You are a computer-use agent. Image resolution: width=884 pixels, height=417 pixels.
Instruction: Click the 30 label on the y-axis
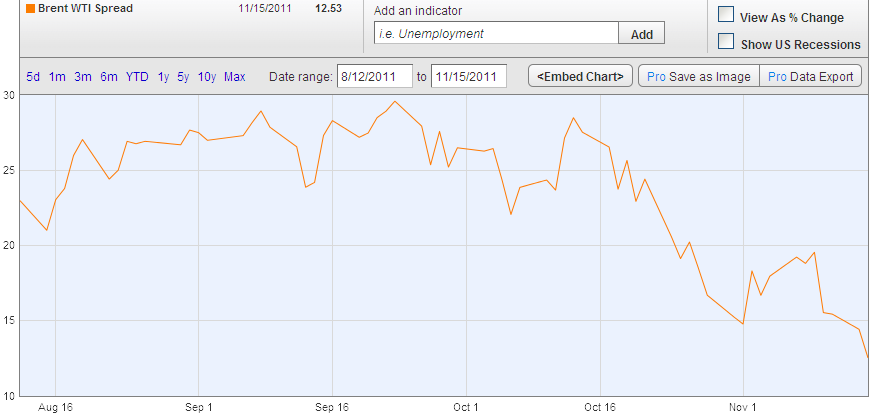tap(7, 96)
